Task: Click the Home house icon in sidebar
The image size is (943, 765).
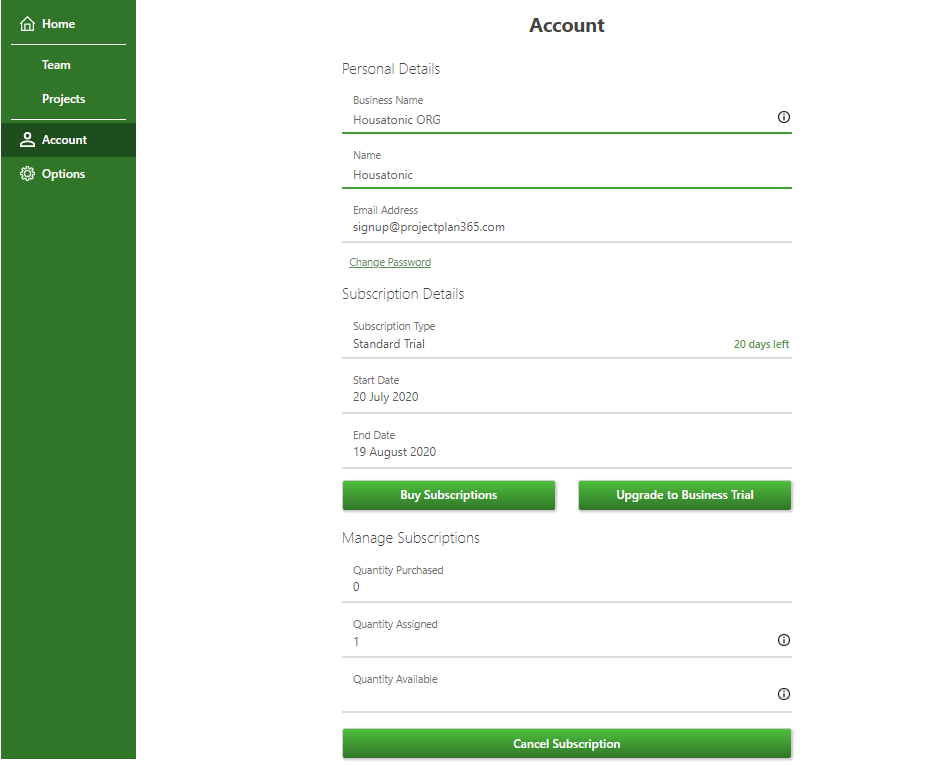Action: pyautogui.click(x=27, y=24)
